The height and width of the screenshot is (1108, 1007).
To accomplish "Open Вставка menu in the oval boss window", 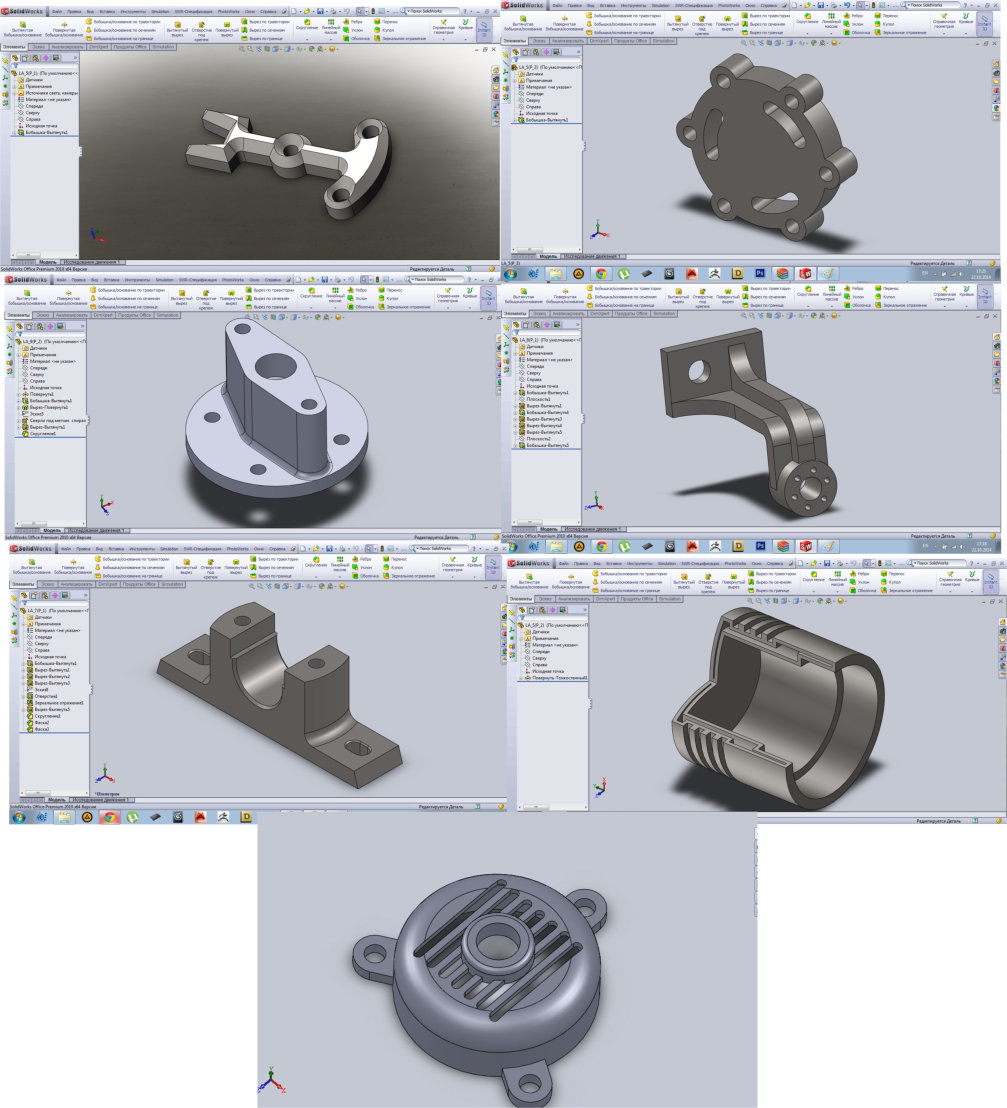I will (x=112, y=280).
